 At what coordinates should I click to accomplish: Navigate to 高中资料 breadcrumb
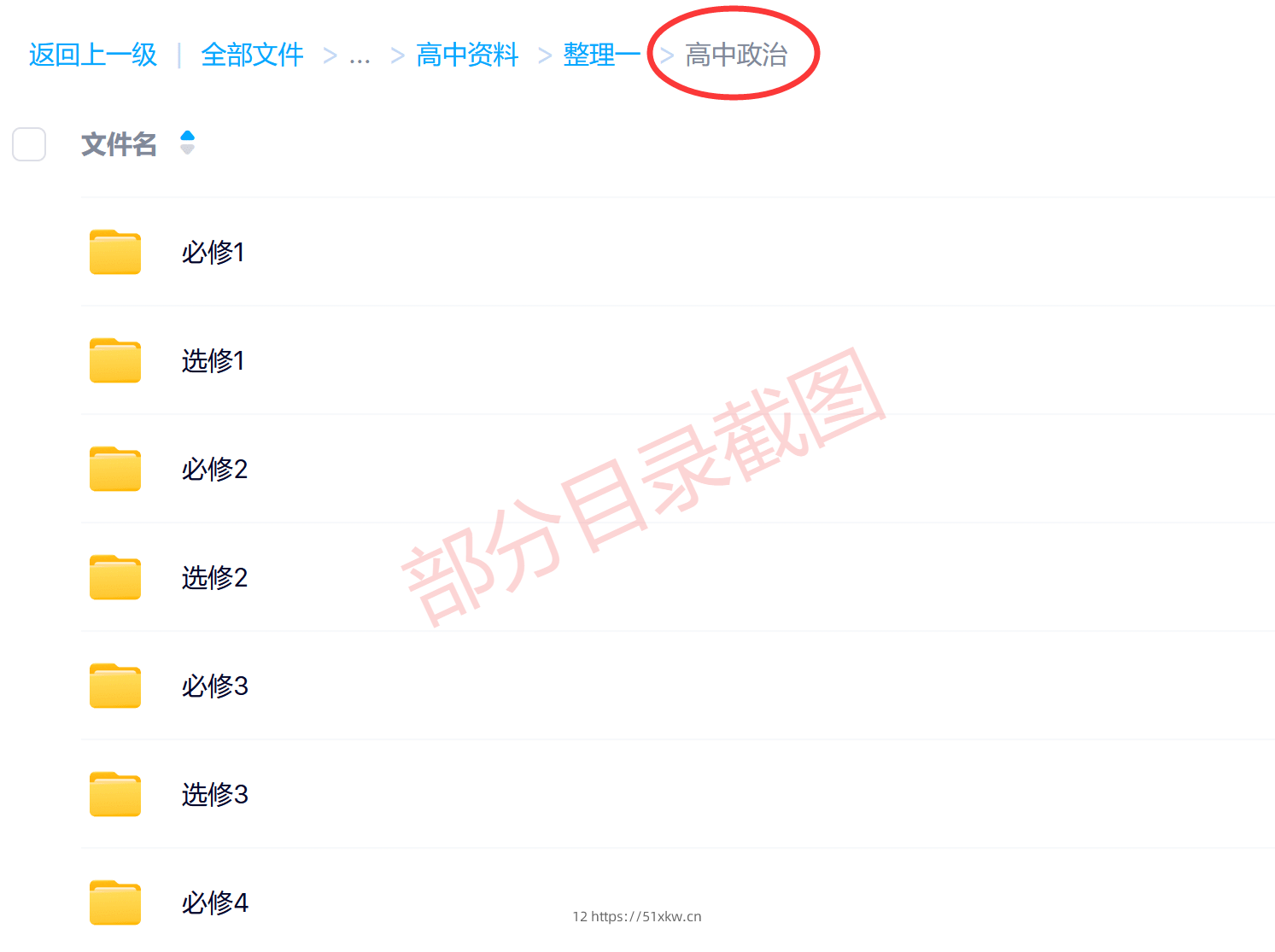click(468, 55)
